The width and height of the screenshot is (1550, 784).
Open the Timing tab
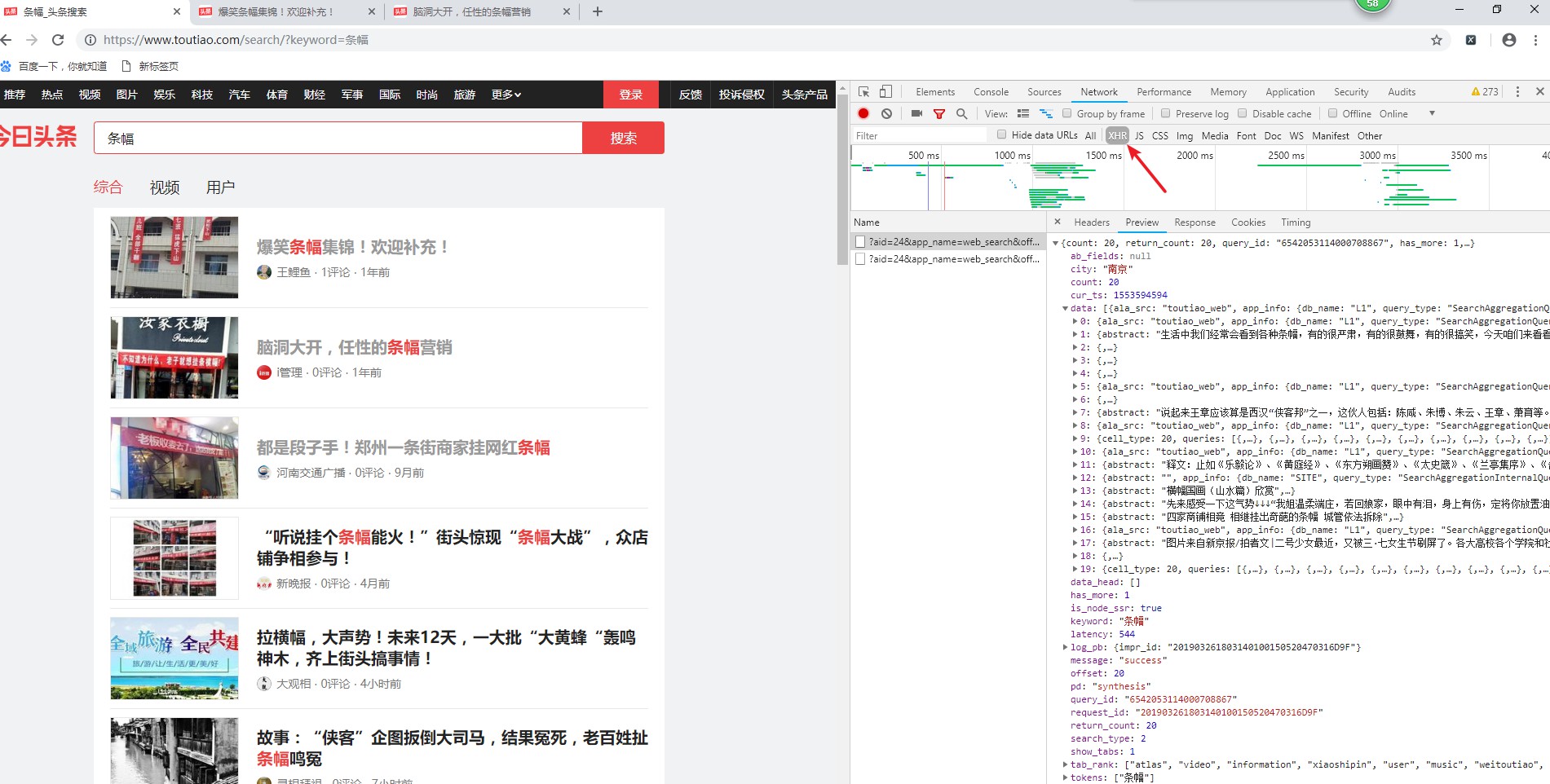tap(1296, 222)
